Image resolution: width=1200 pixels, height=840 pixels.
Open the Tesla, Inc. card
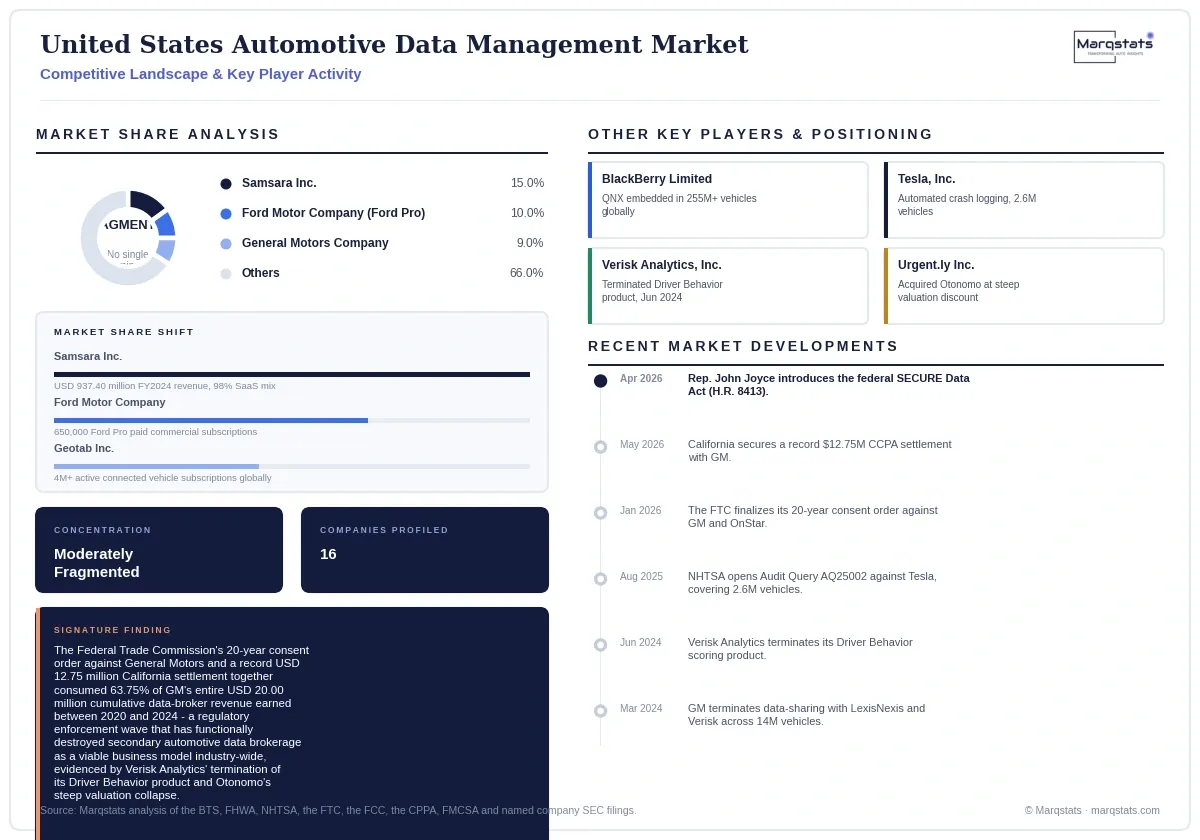click(1024, 200)
